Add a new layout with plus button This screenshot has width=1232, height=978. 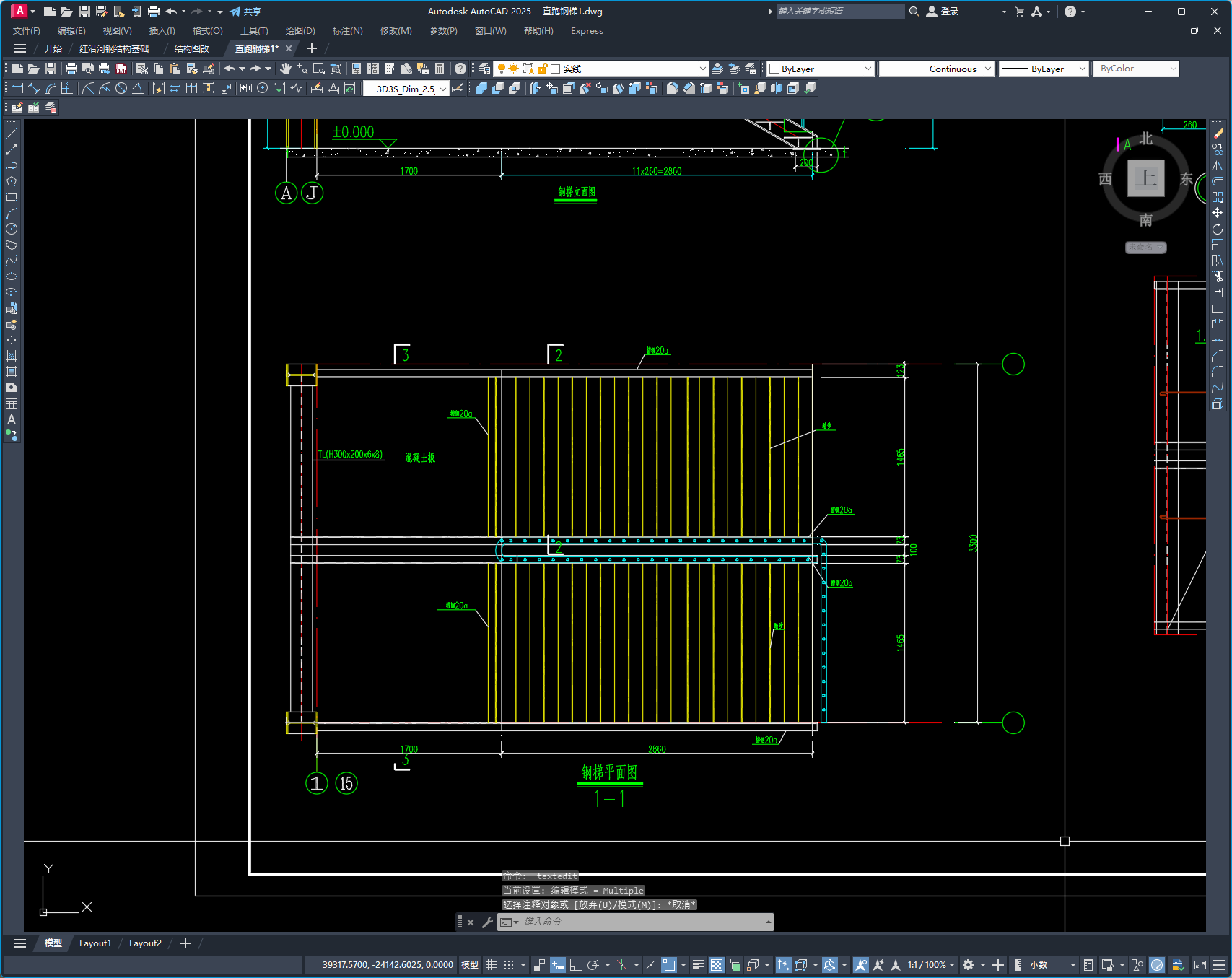[185, 943]
